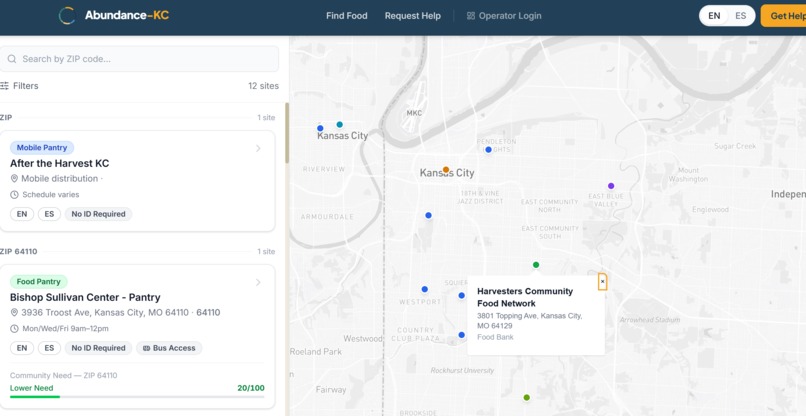
Task: Click the Abundance-KC circular logo icon
Action: tap(67, 15)
